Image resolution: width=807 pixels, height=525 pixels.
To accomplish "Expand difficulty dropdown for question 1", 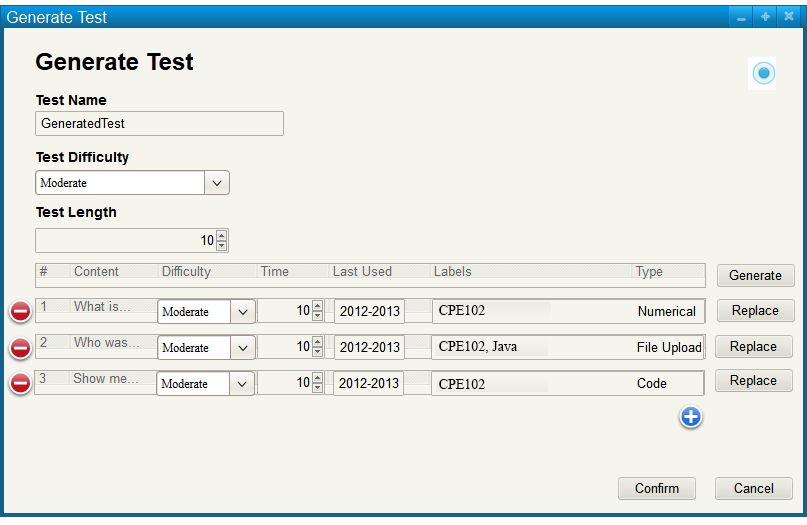I will click(242, 312).
